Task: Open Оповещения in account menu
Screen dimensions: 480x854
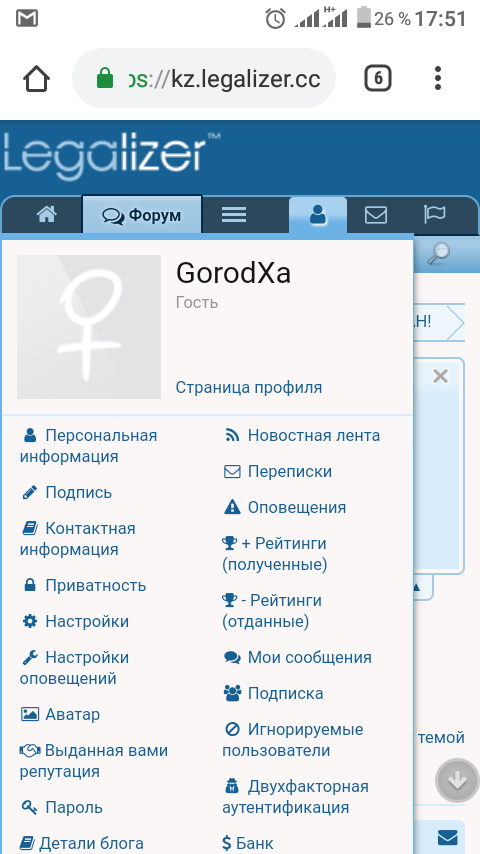Action: (x=285, y=508)
